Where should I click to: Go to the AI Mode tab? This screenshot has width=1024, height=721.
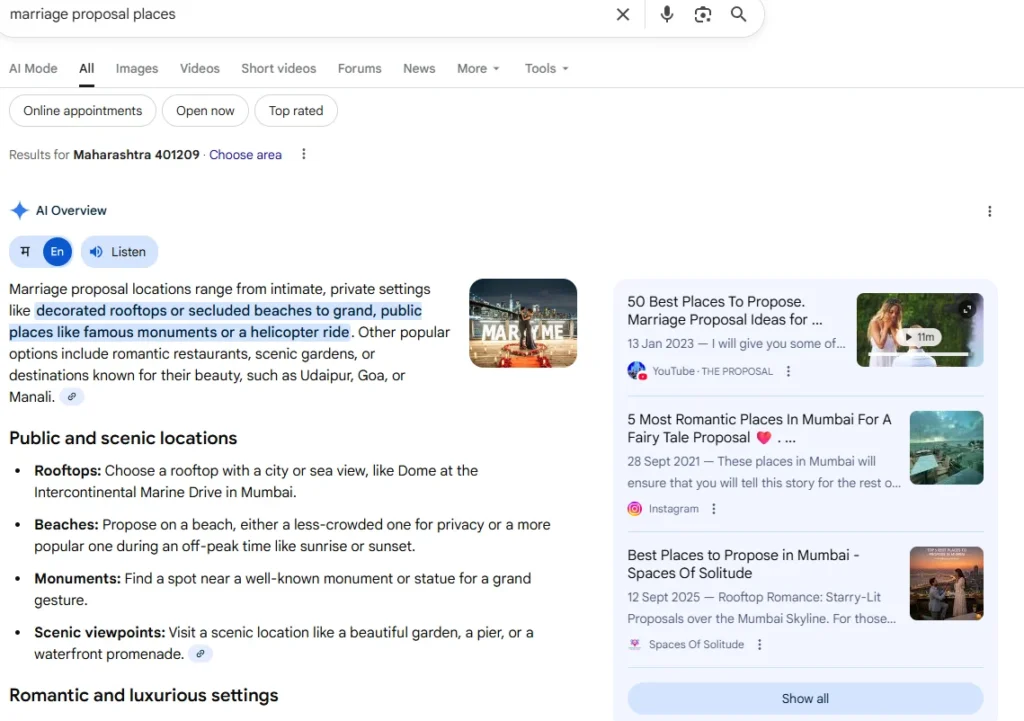point(33,69)
